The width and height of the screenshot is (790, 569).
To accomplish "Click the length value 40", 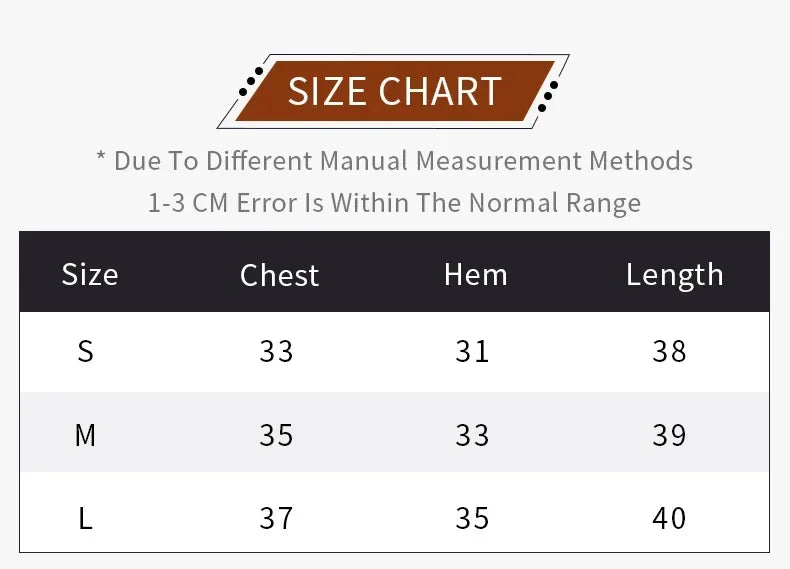I will click(x=669, y=518).
